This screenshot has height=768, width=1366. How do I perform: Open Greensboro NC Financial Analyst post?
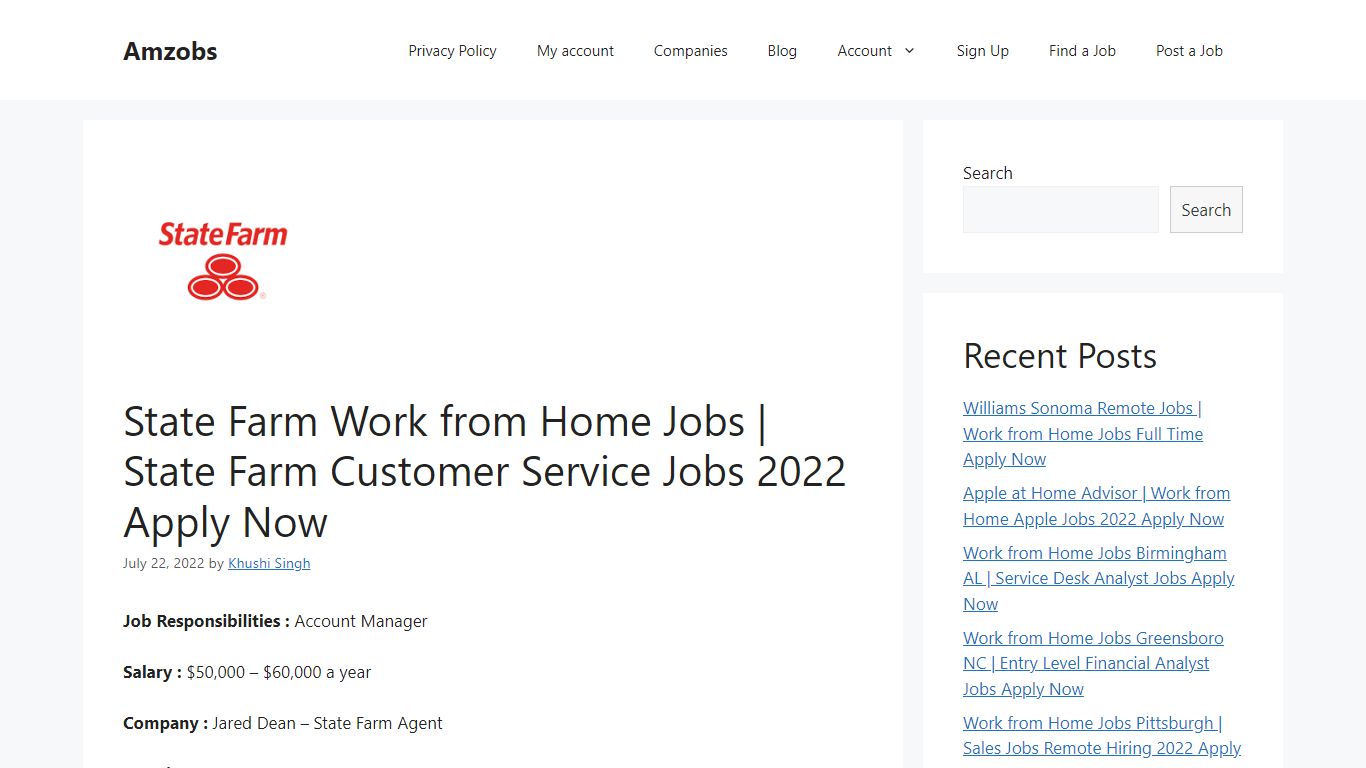pyautogui.click(x=1093, y=663)
